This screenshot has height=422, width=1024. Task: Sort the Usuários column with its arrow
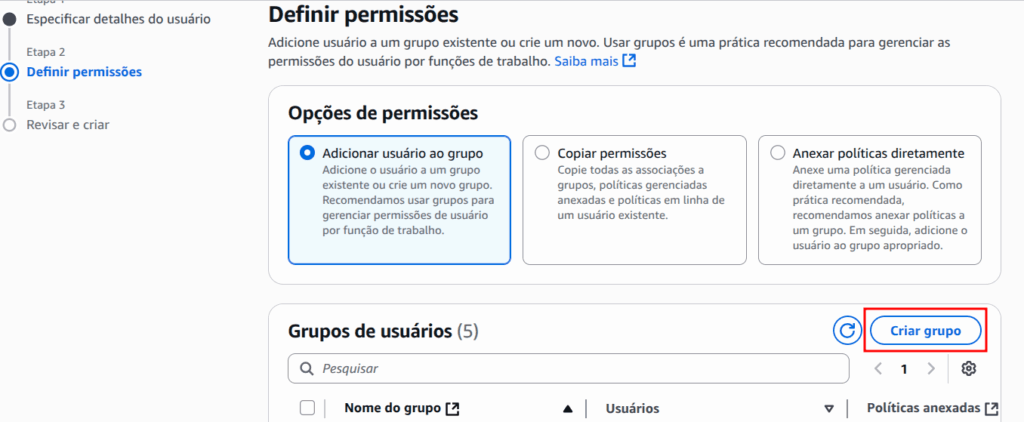point(828,408)
